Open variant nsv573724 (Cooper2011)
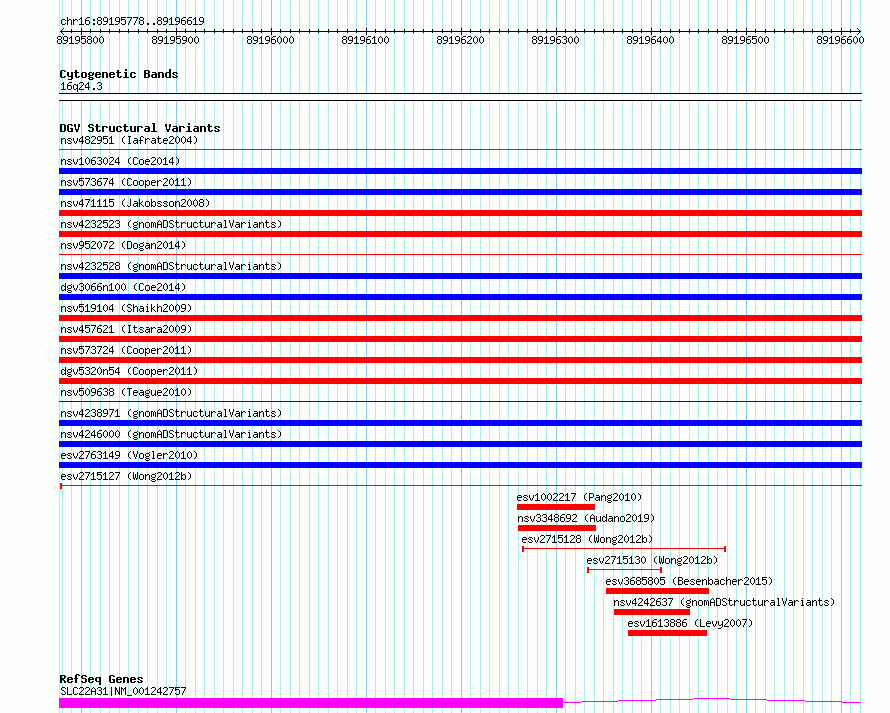The height and width of the screenshot is (713, 890). tap(126, 350)
